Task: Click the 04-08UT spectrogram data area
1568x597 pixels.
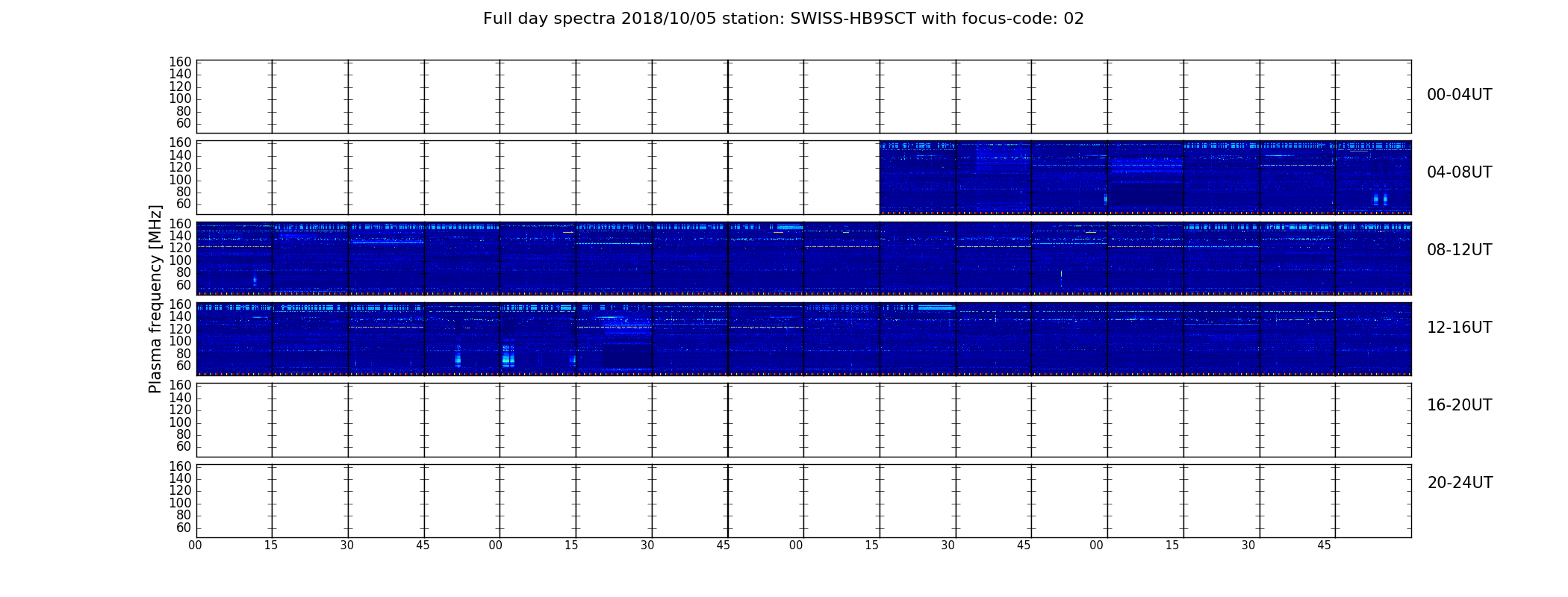Action: pos(1145,178)
